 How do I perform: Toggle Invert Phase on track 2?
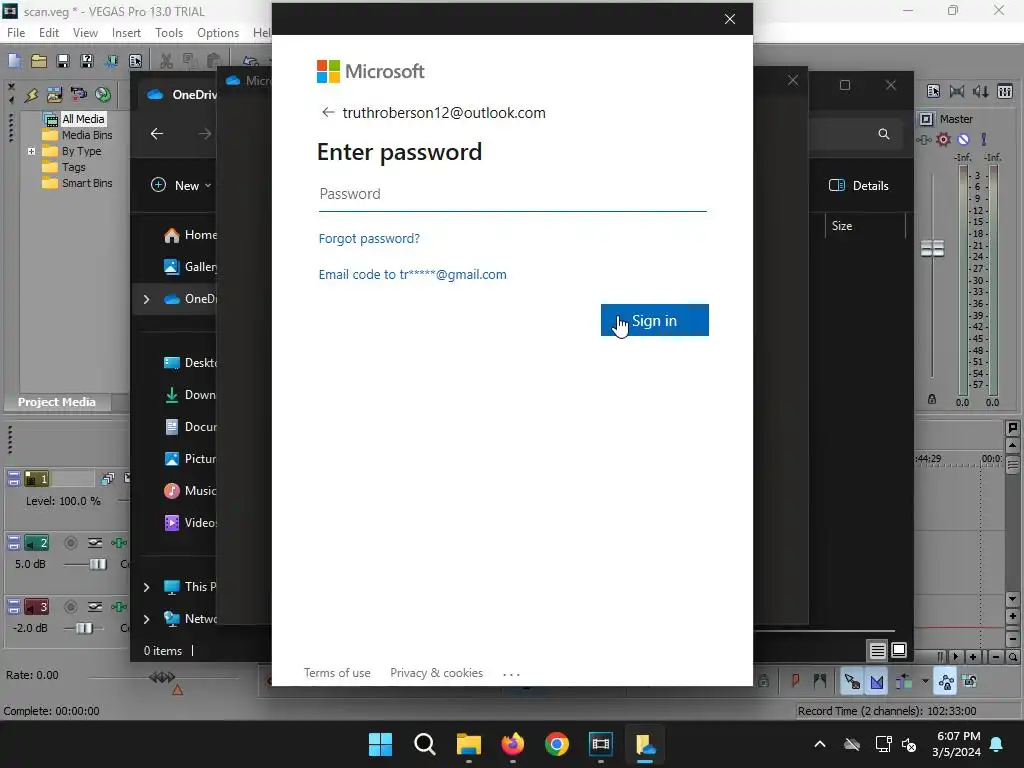(x=95, y=543)
